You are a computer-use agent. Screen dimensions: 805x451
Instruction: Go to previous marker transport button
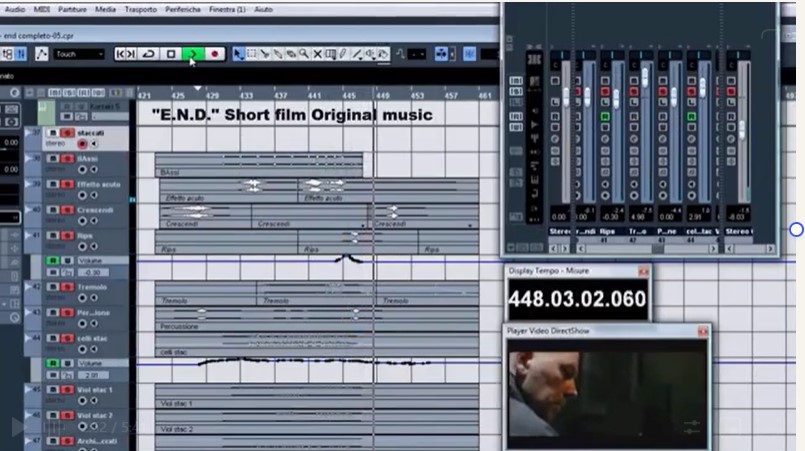pos(126,54)
